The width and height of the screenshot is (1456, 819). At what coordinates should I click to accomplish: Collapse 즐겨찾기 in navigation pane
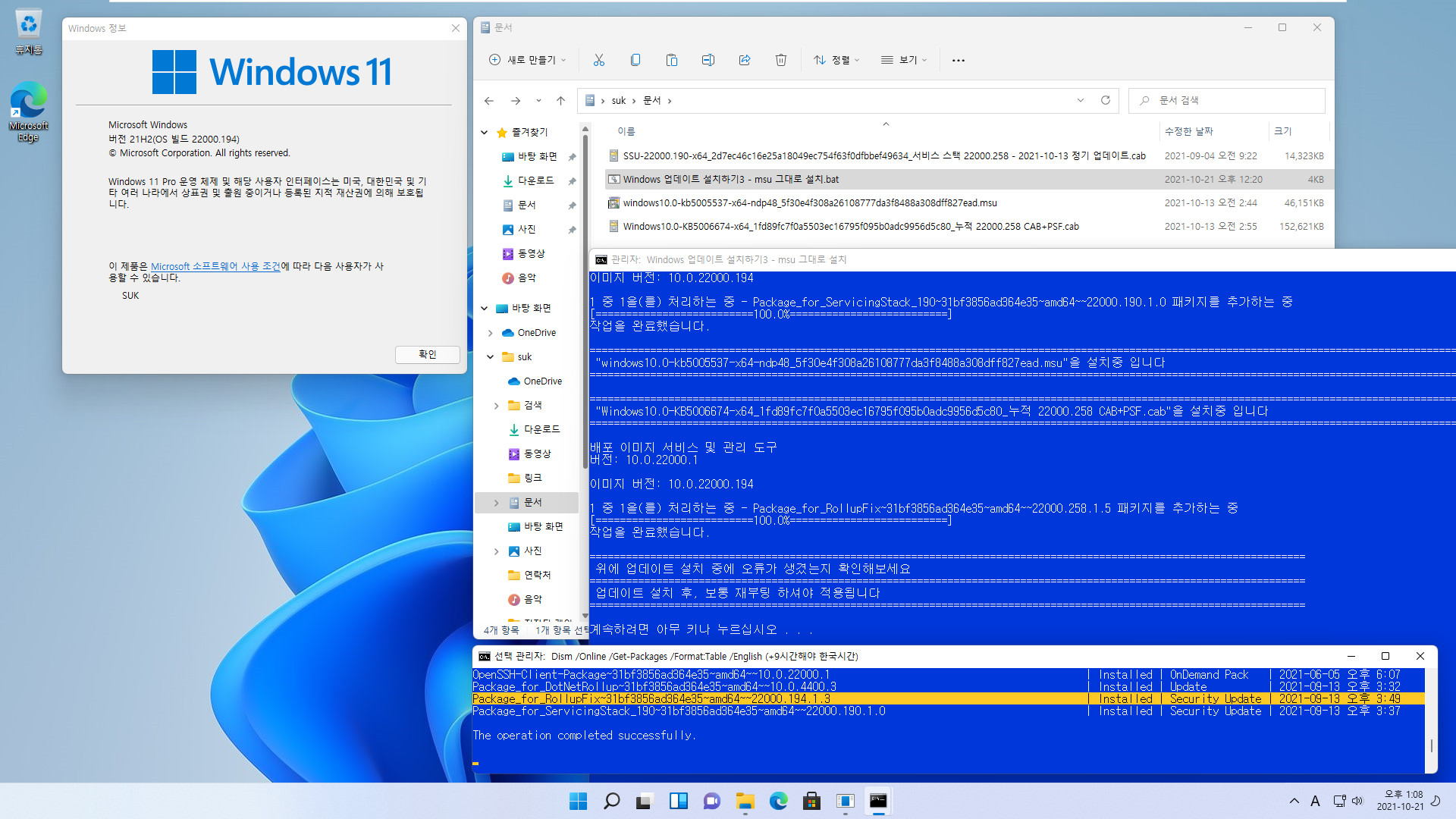click(485, 132)
